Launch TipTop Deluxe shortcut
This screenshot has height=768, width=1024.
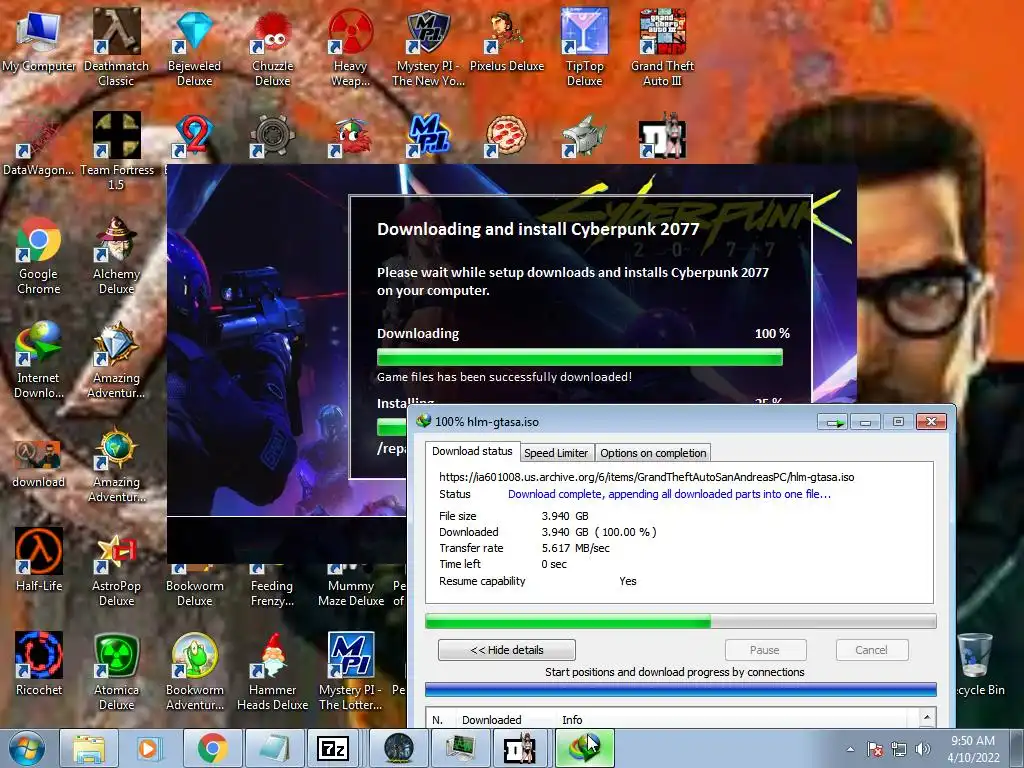tap(584, 48)
